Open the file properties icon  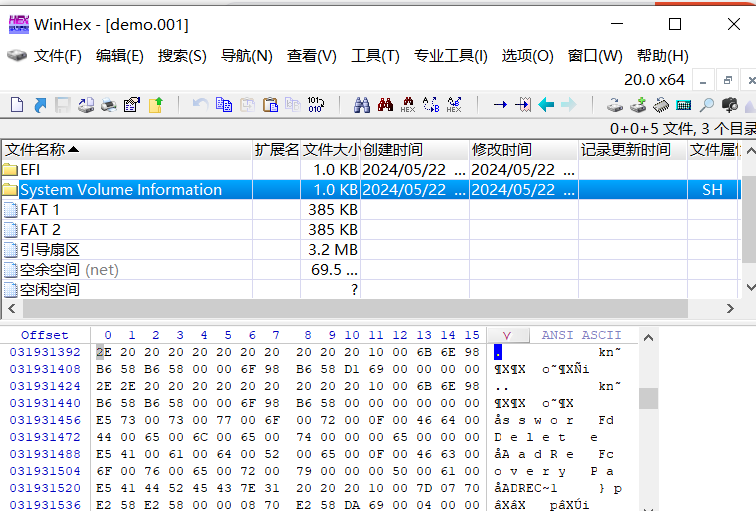[x=132, y=105]
